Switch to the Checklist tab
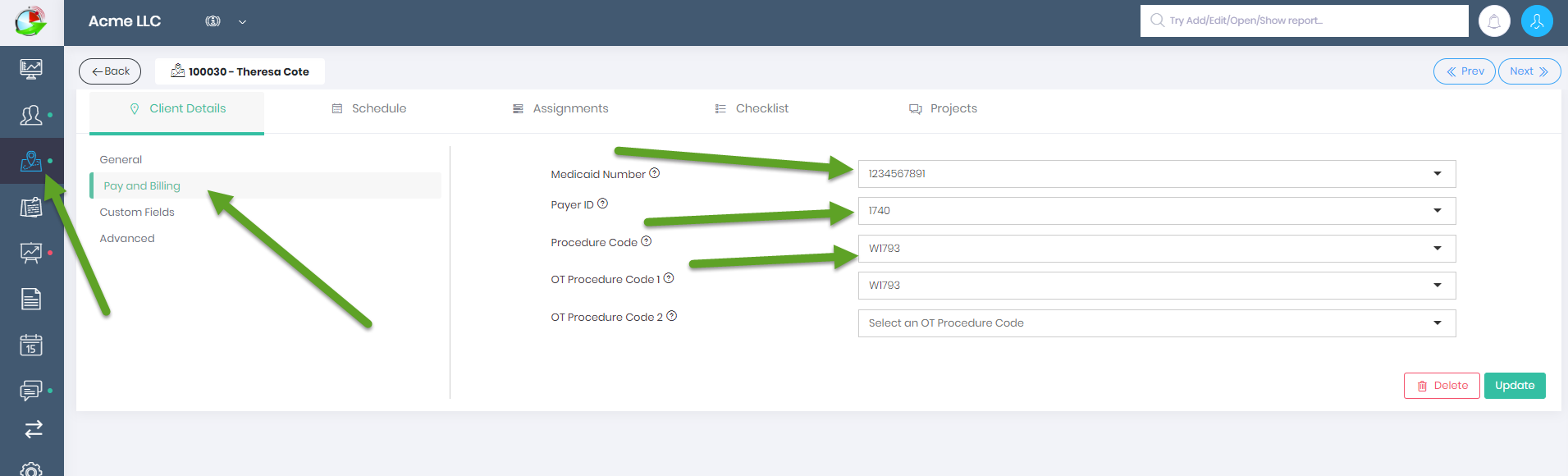This screenshot has height=476, width=1568. 752,108
